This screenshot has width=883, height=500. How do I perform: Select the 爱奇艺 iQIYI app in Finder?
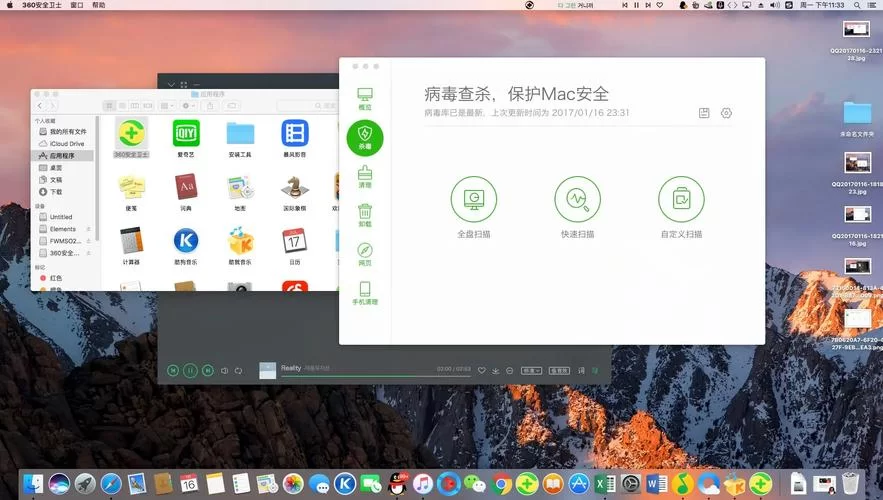[x=186, y=138]
